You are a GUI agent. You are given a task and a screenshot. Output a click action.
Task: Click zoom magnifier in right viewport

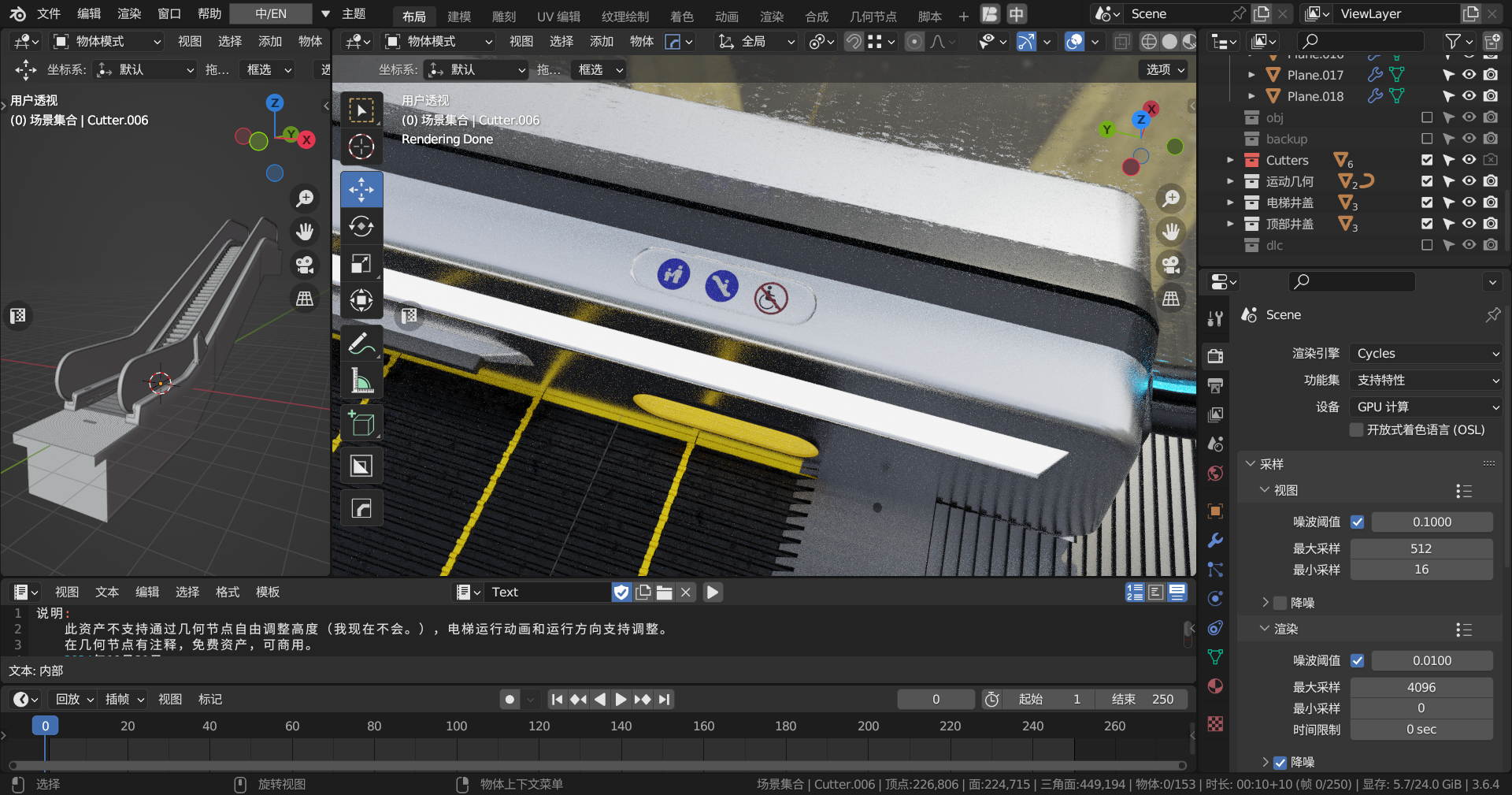(x=1171, y=199)
